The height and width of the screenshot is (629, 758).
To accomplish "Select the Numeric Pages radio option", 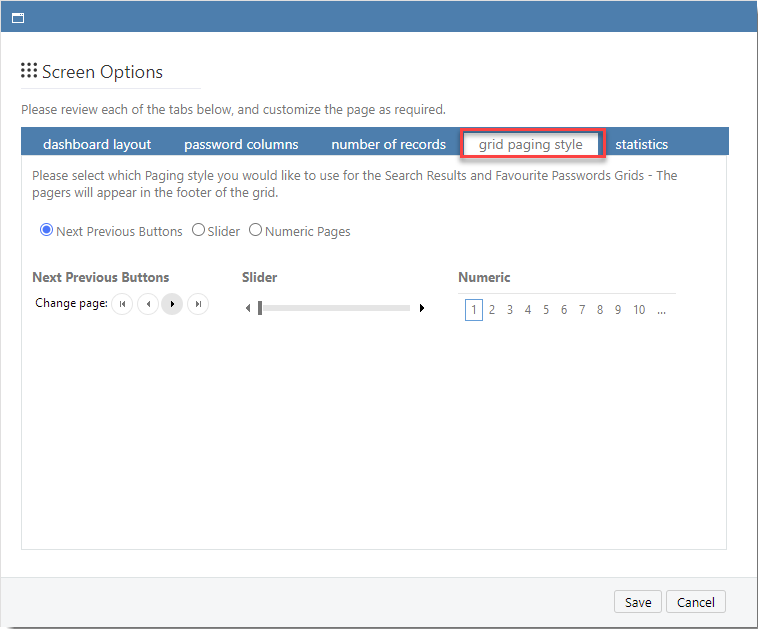I will click(255, 230).
